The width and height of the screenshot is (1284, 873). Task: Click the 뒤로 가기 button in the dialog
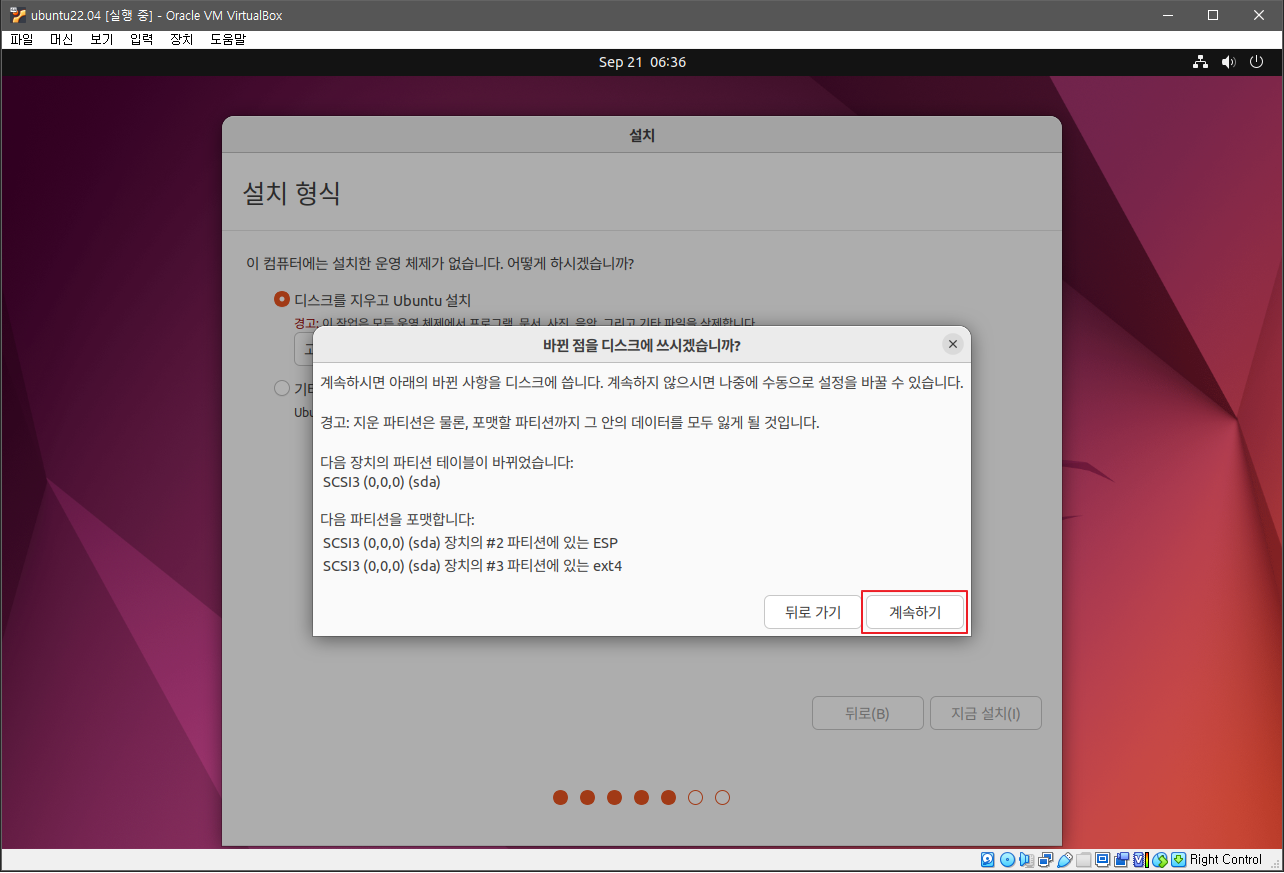813,612
